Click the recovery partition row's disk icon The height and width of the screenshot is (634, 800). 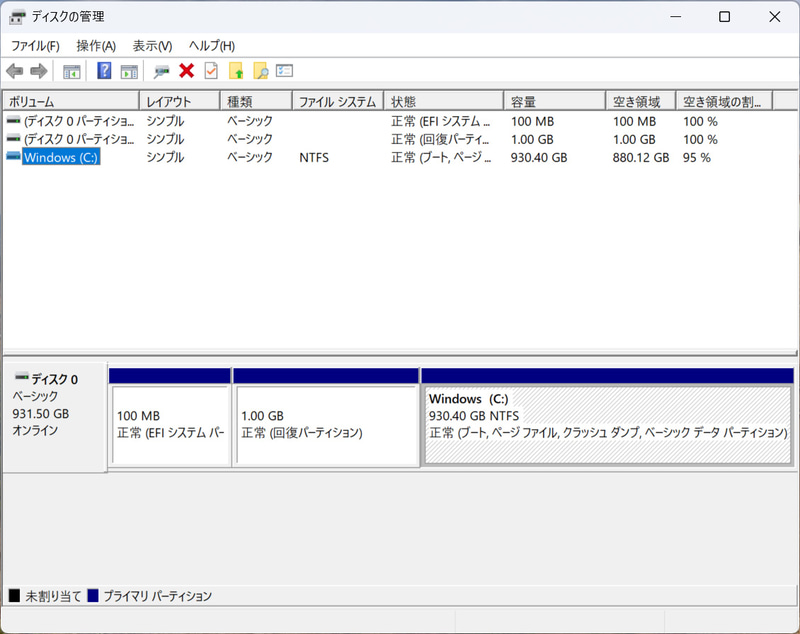pos(13,138)
